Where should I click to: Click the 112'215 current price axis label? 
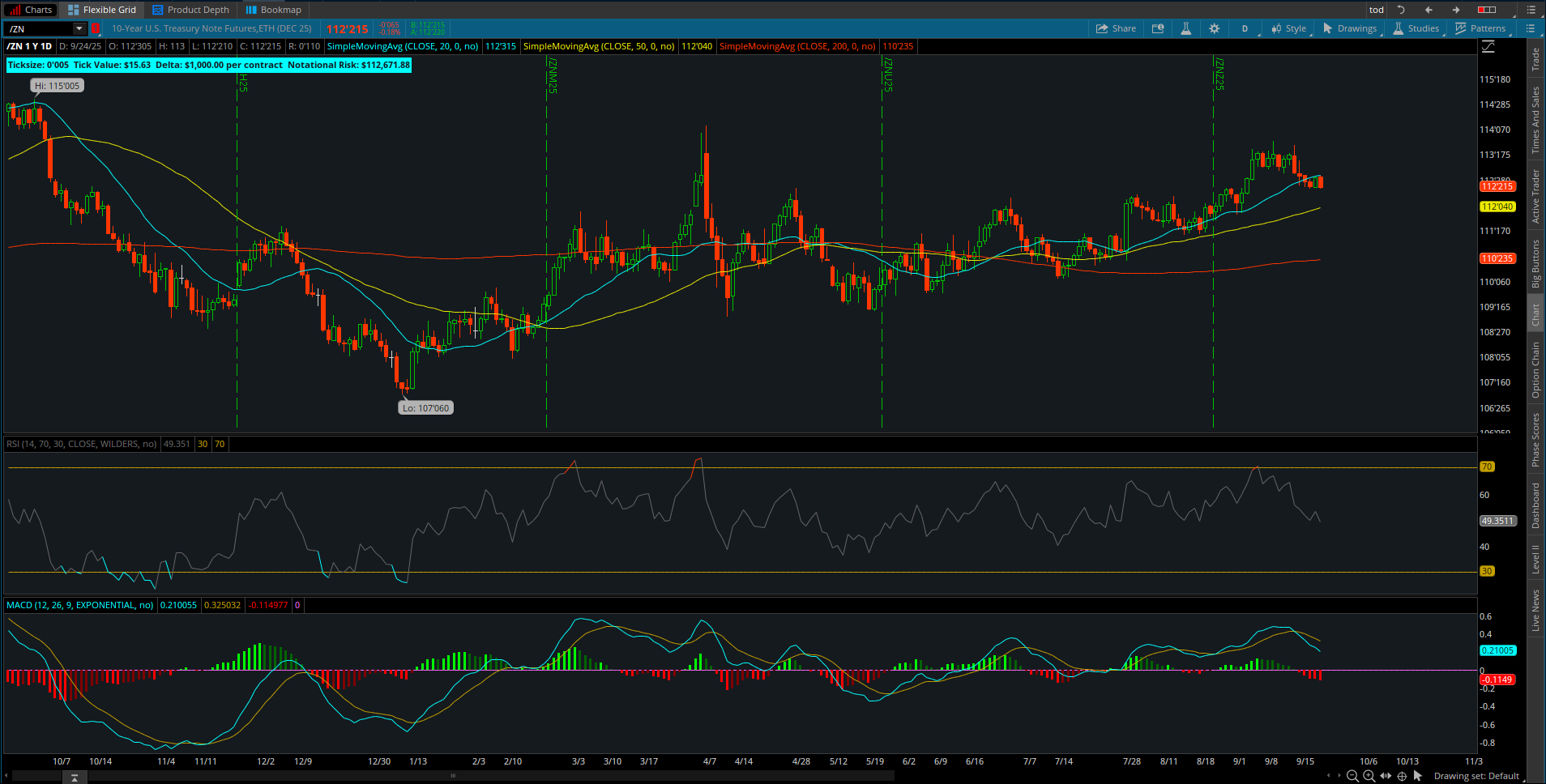pyautogui.click(x=1497, y=186)
